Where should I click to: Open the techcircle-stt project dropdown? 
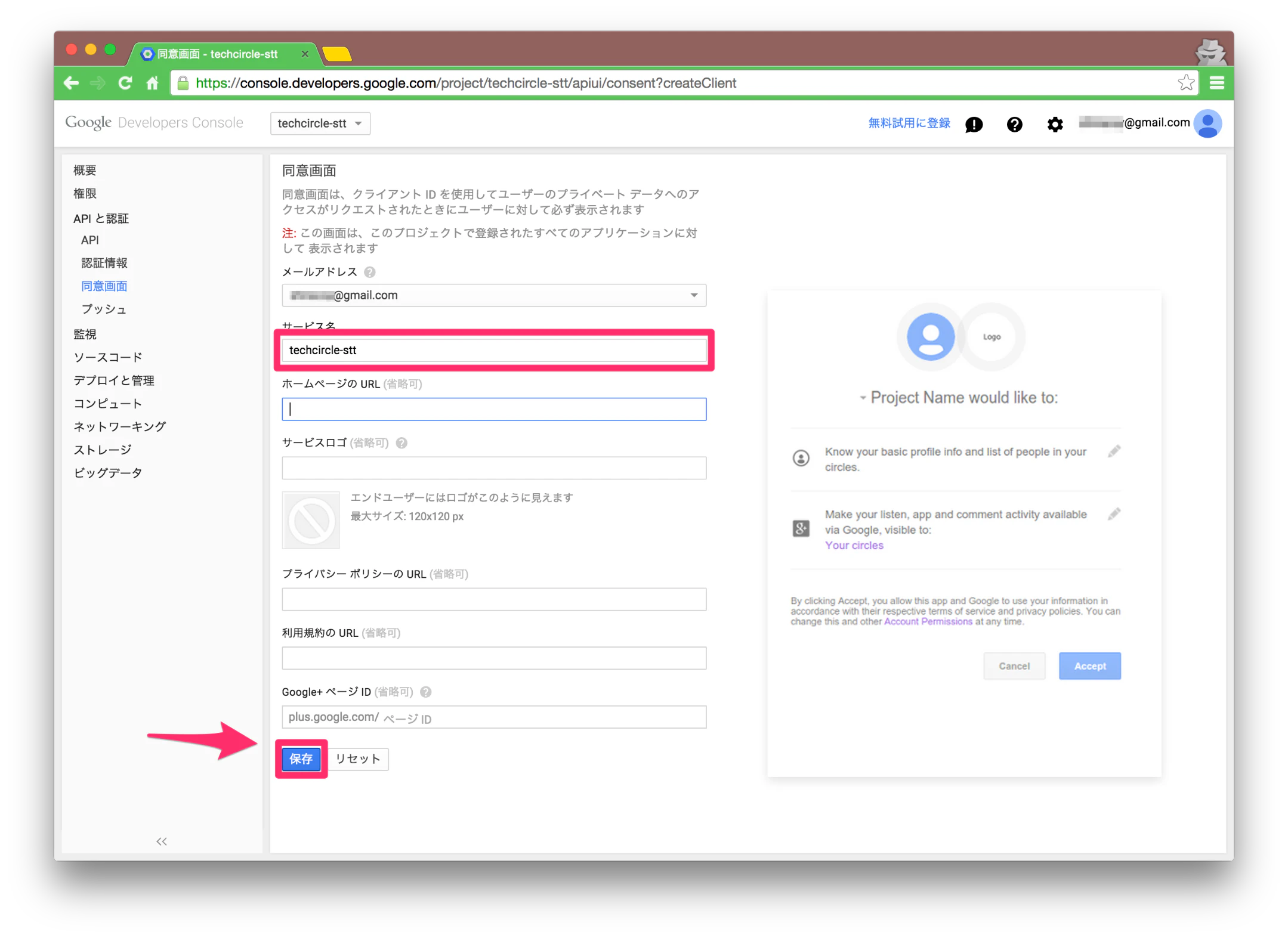(320, 123)
